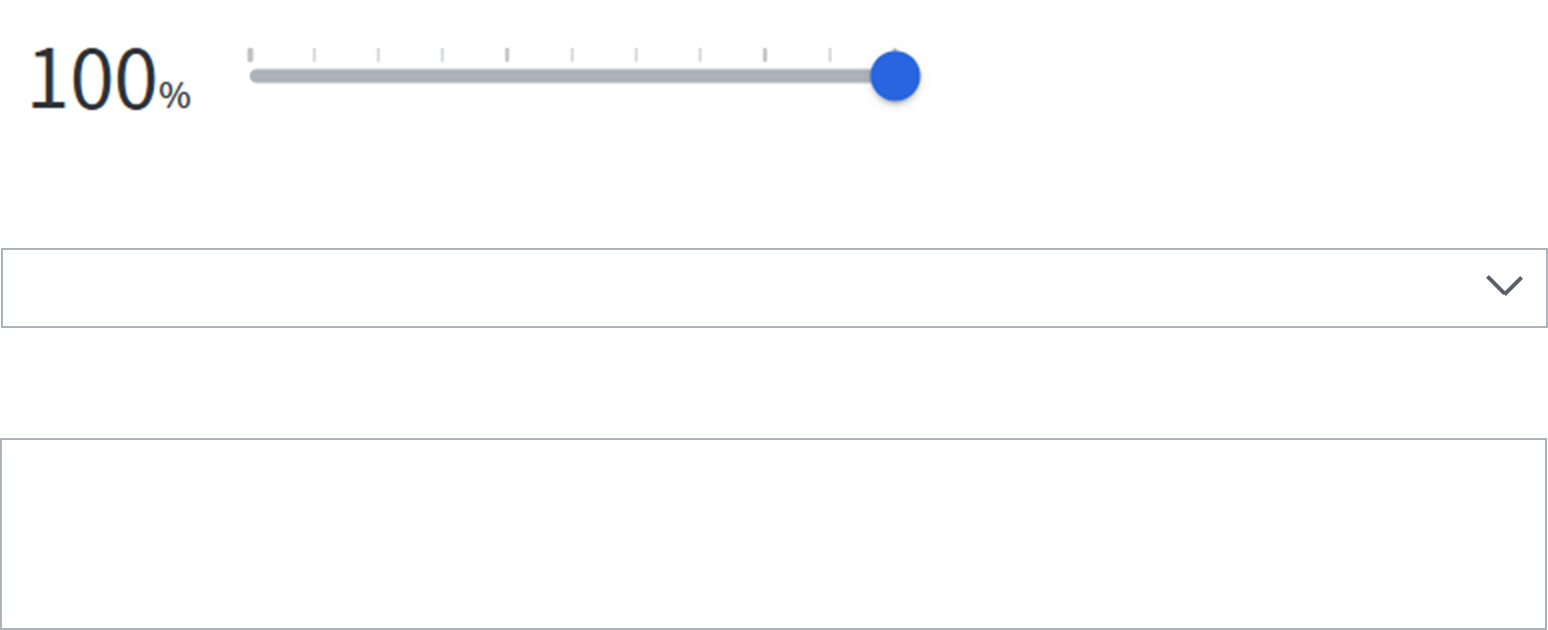Move the slider to the 80% tick mark

765,77
